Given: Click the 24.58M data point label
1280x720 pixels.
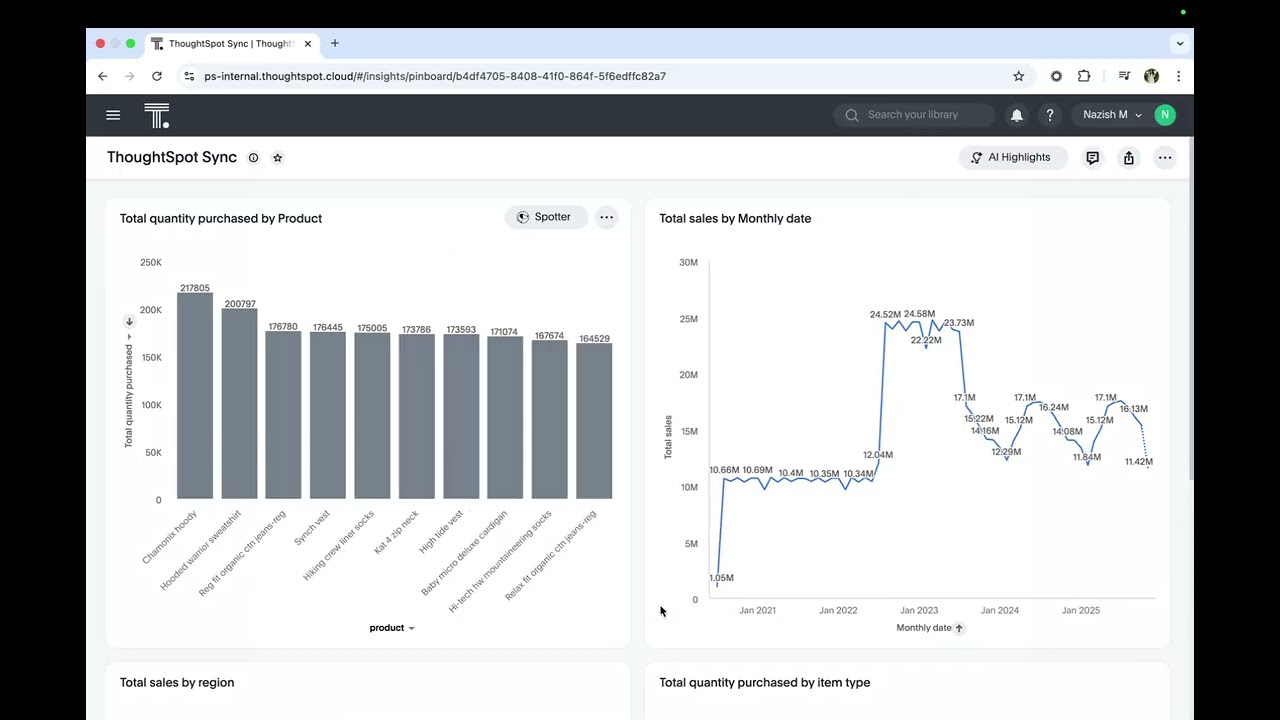Looking at the screenshot, I should point(919,314).
